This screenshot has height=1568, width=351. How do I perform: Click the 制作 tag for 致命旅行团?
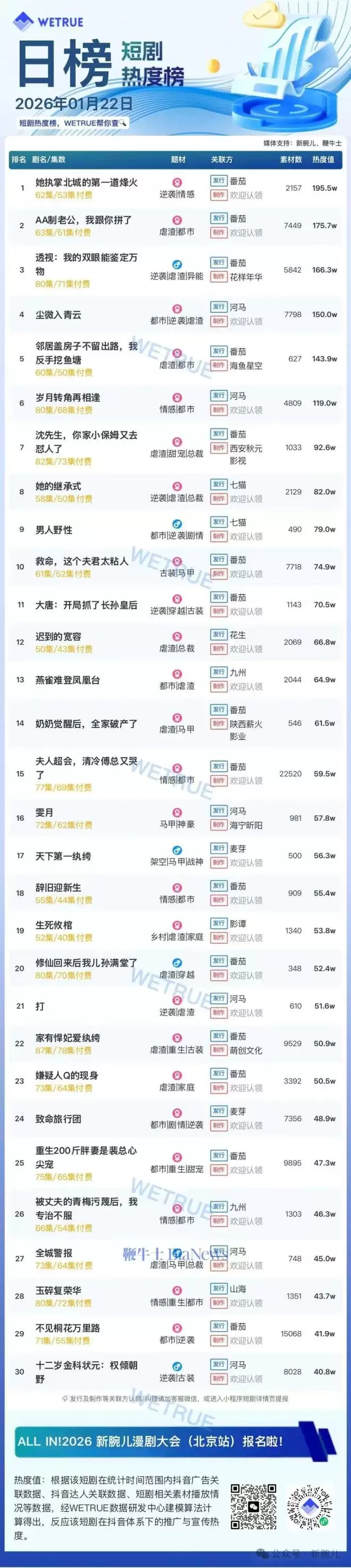pos(218,1125)
